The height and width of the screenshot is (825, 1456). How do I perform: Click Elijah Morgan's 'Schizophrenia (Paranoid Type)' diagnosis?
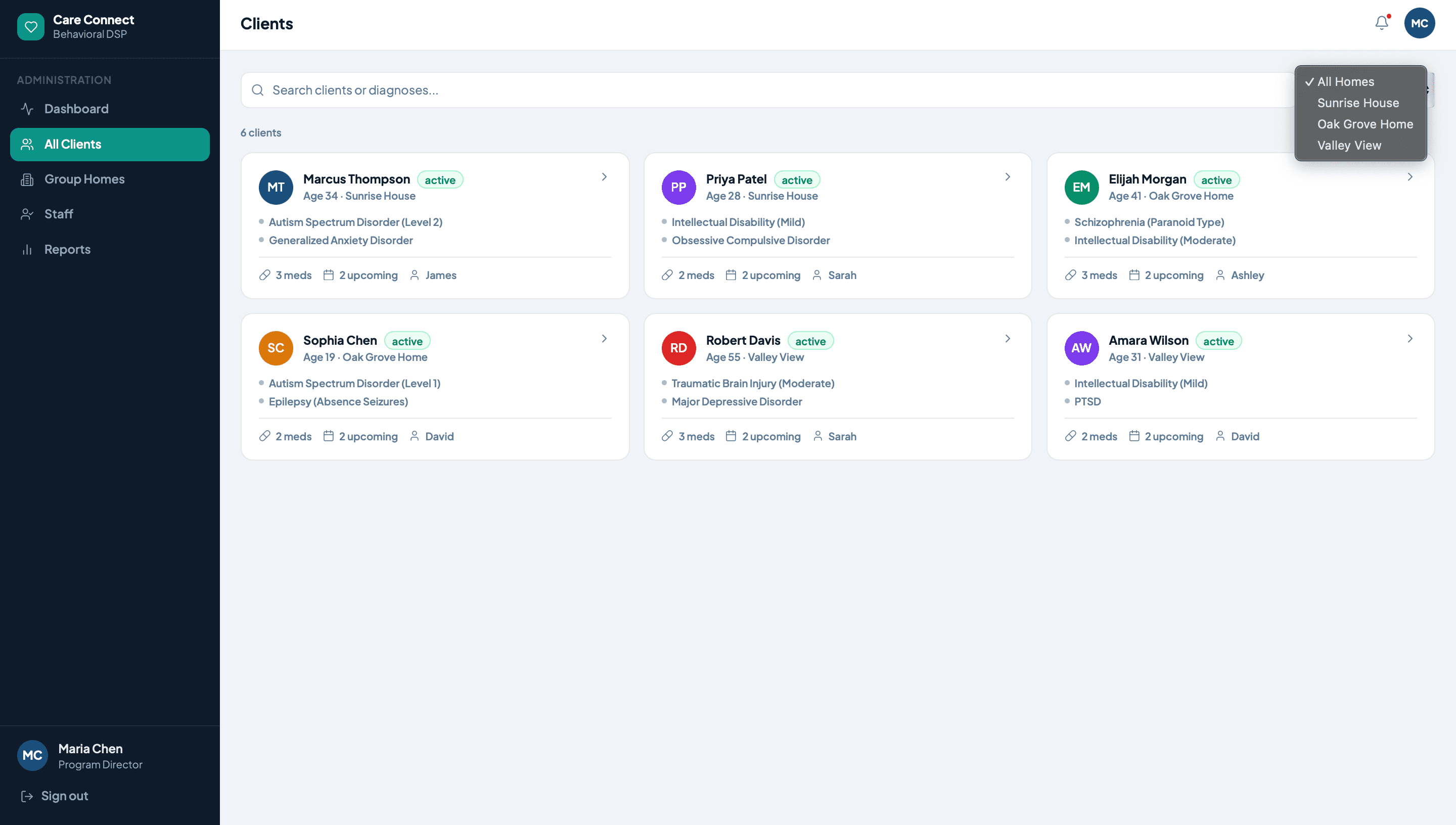click(1149, 222)
